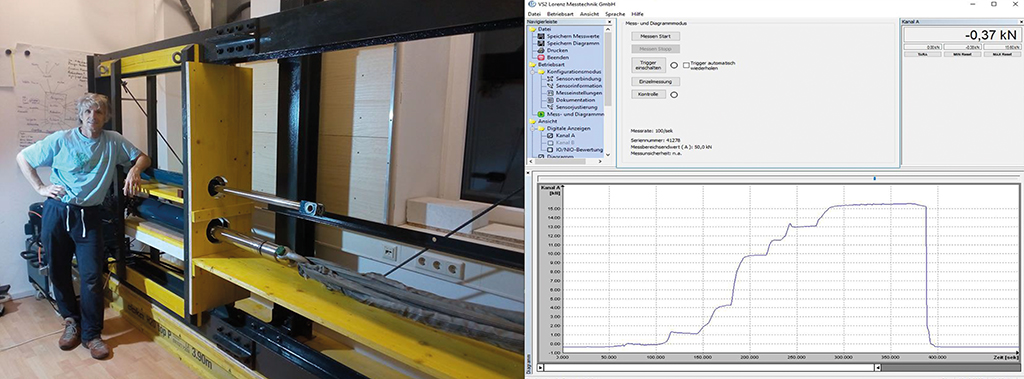Open the Sprache menu
This screenshot has width=1024, height=379.
click(615, 14)
